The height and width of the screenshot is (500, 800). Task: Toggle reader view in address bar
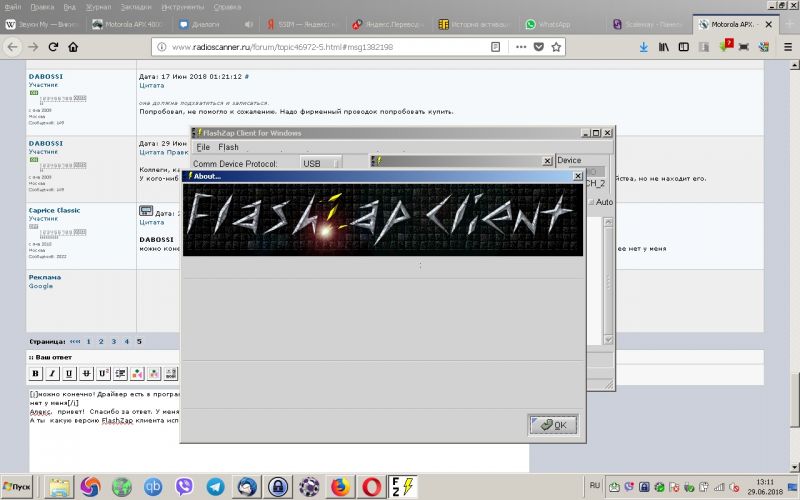(x=495, y=47)
